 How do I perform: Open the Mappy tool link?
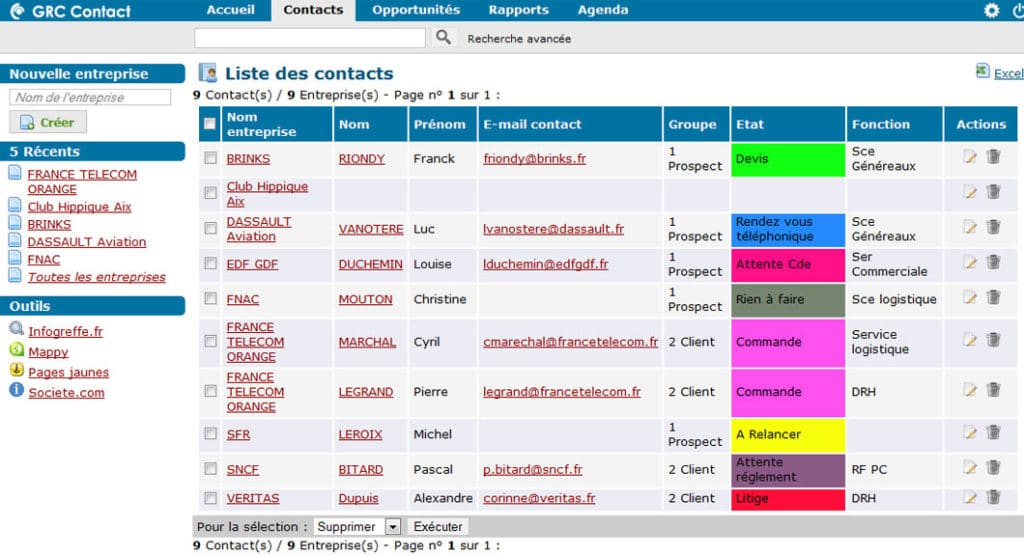tap(48, 352)
